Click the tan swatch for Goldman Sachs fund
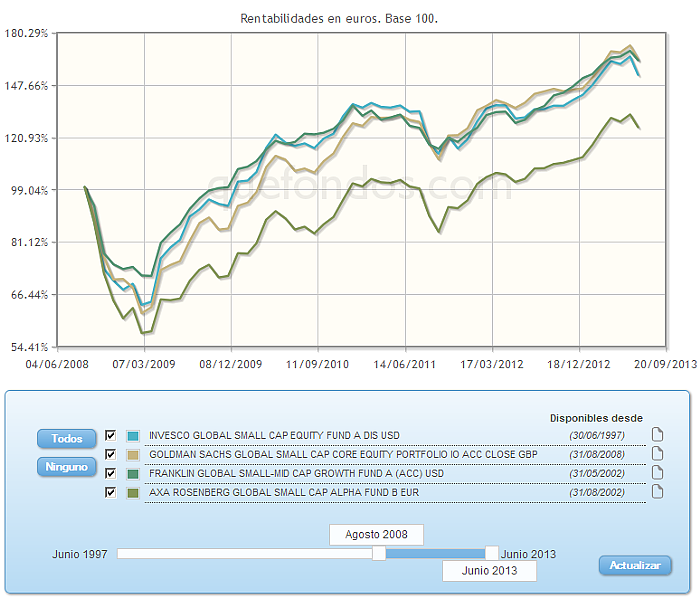The width and height of the screenshot is (700, 598). [x=133, y=455]
